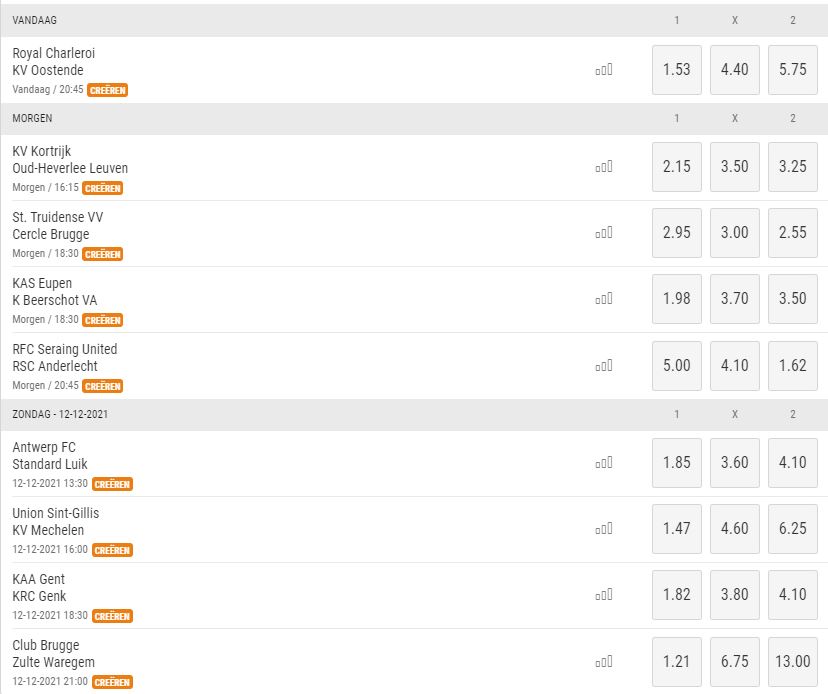Viewport: 828px width, 694px height.
Task: Click stats bars icon for St. Truidense VV
Action: coord(604,233)
